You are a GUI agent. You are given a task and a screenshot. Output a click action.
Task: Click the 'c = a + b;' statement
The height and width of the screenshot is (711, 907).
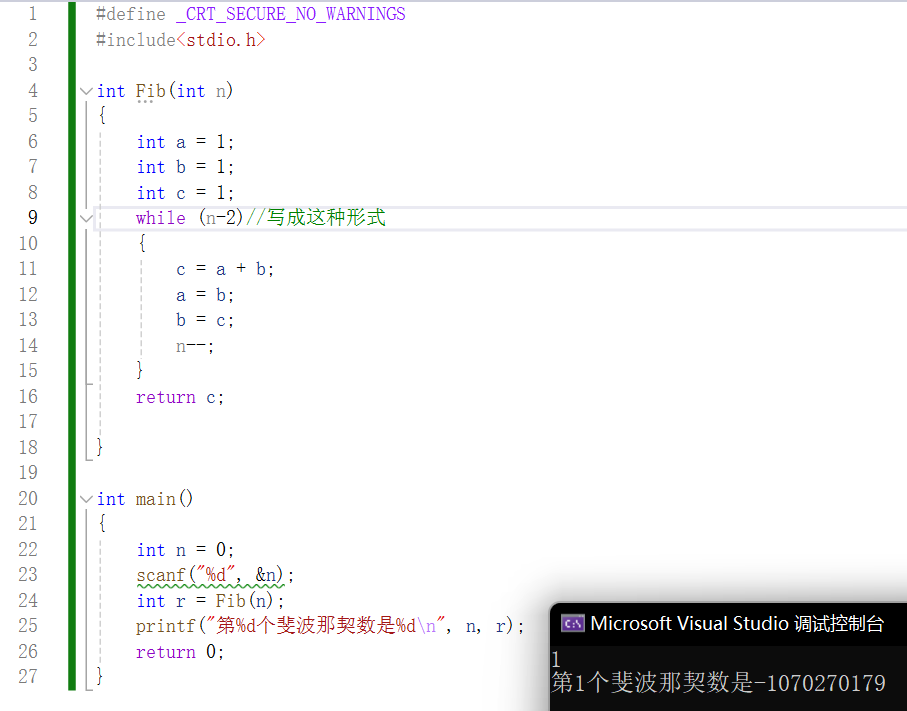coord(225,269)
